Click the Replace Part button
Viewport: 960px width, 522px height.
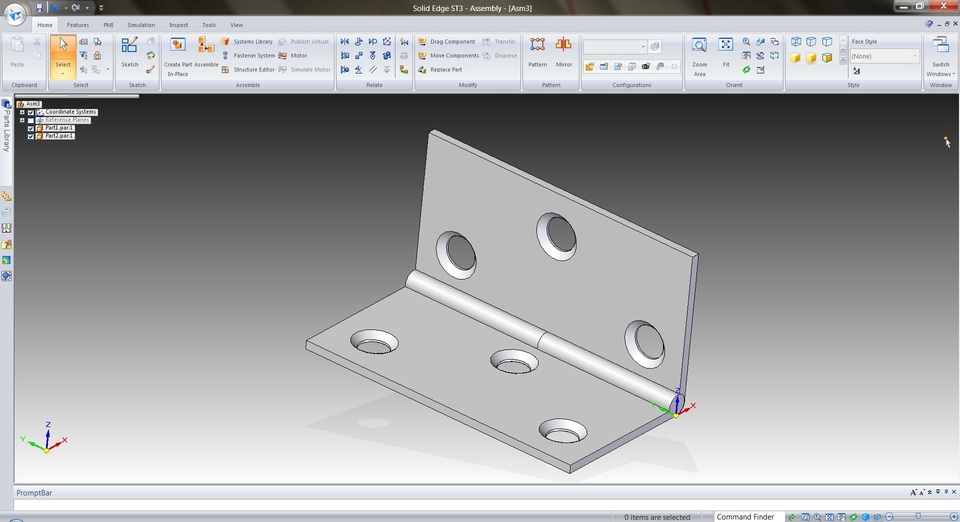(440, 70)
